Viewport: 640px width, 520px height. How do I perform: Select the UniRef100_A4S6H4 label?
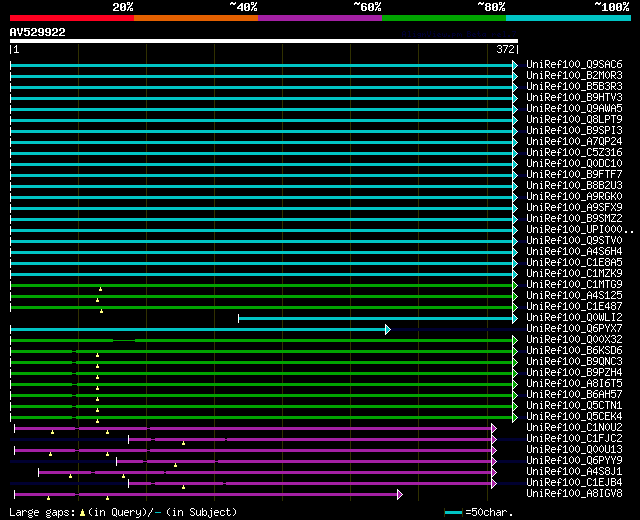click(x=574, y=252)
